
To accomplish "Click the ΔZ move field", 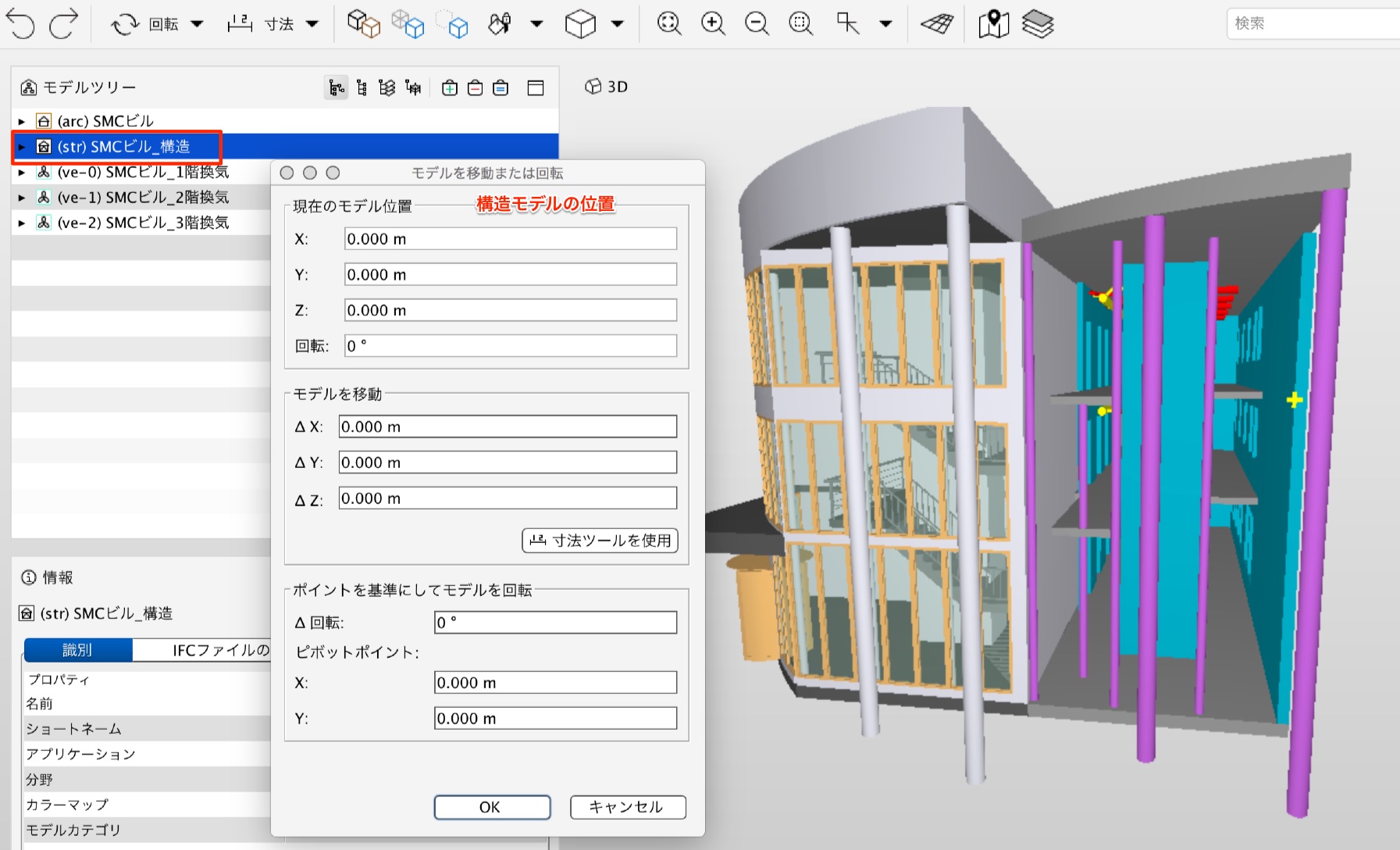I will 508,498.
